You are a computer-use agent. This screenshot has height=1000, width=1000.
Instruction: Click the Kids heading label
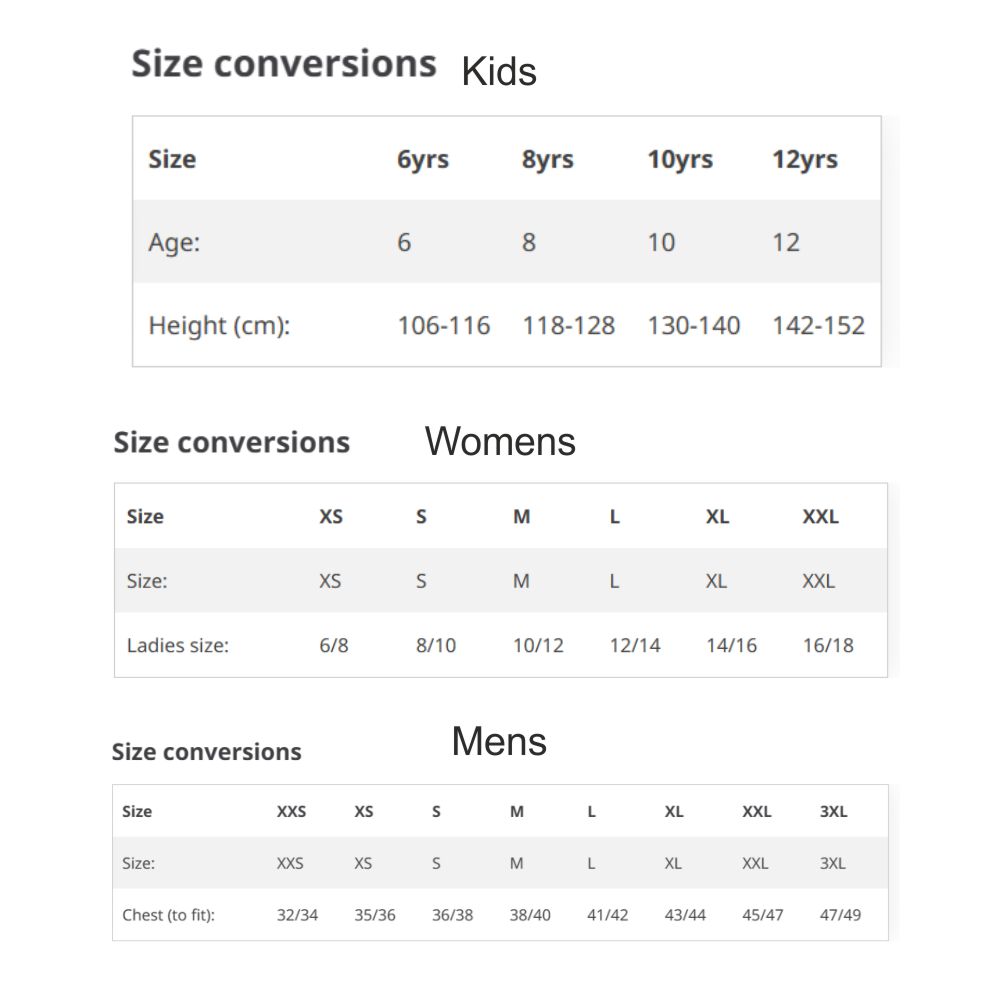[499, 72]
